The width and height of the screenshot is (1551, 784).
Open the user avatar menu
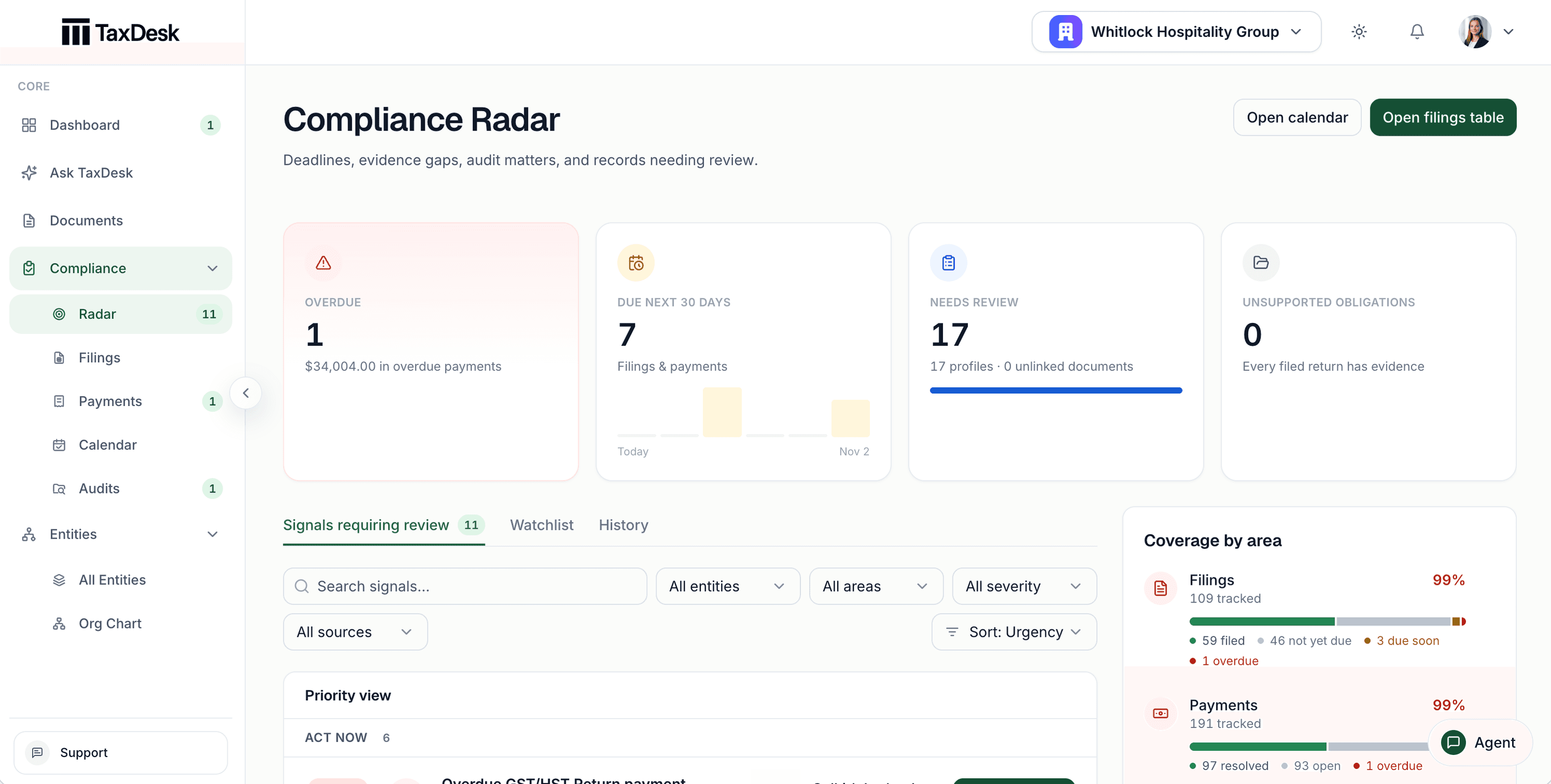coord(1475,32)
